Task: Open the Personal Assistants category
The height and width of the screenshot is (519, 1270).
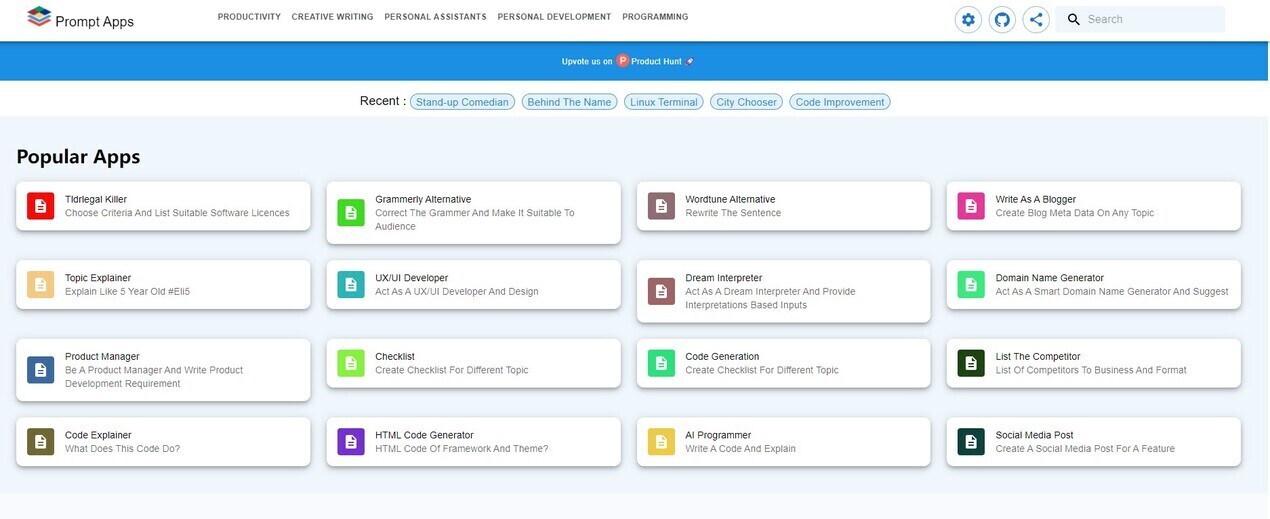Action: (435, 17)
